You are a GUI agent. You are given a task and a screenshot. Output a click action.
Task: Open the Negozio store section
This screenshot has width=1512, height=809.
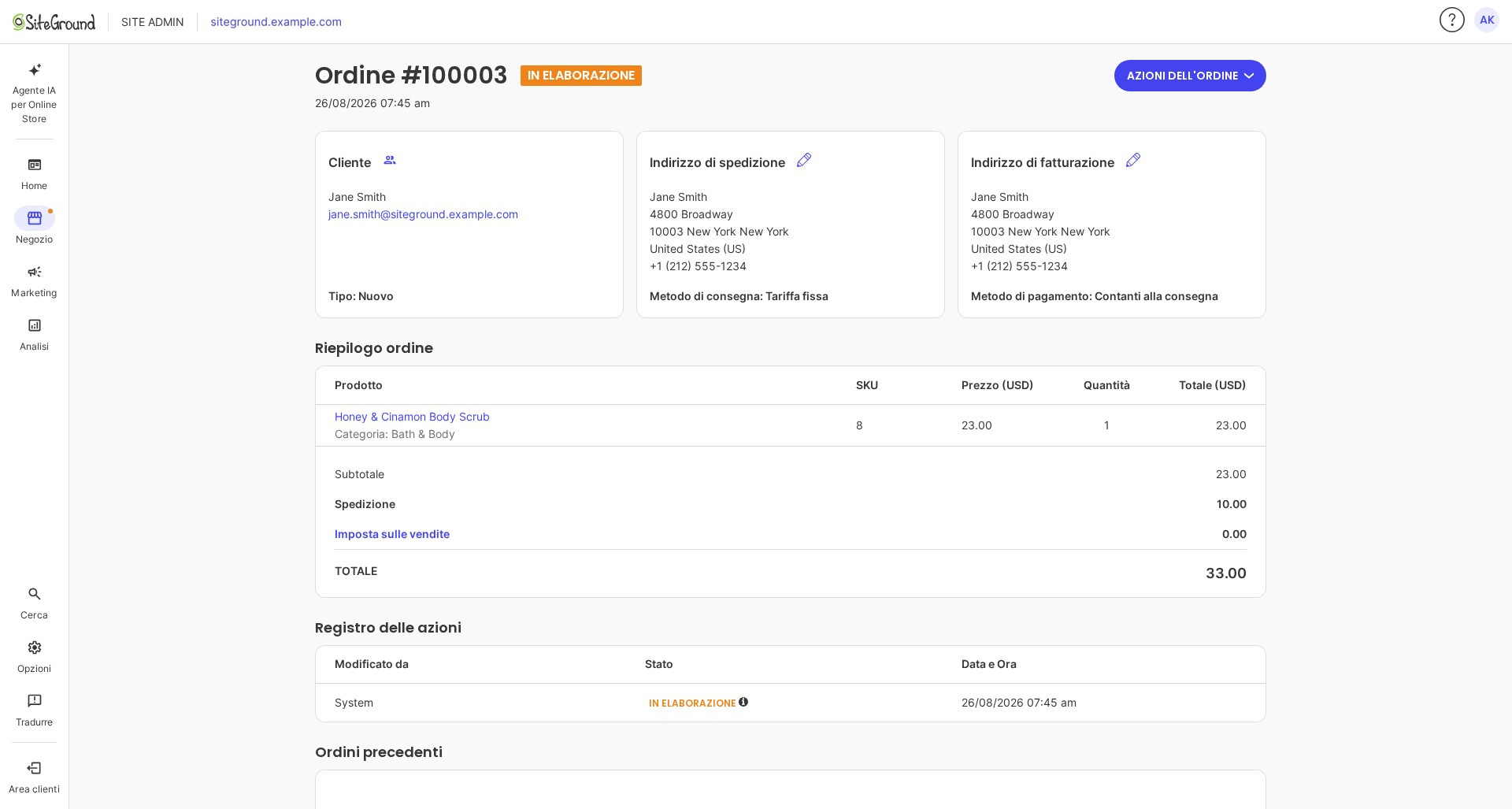(x=34, y=226)
